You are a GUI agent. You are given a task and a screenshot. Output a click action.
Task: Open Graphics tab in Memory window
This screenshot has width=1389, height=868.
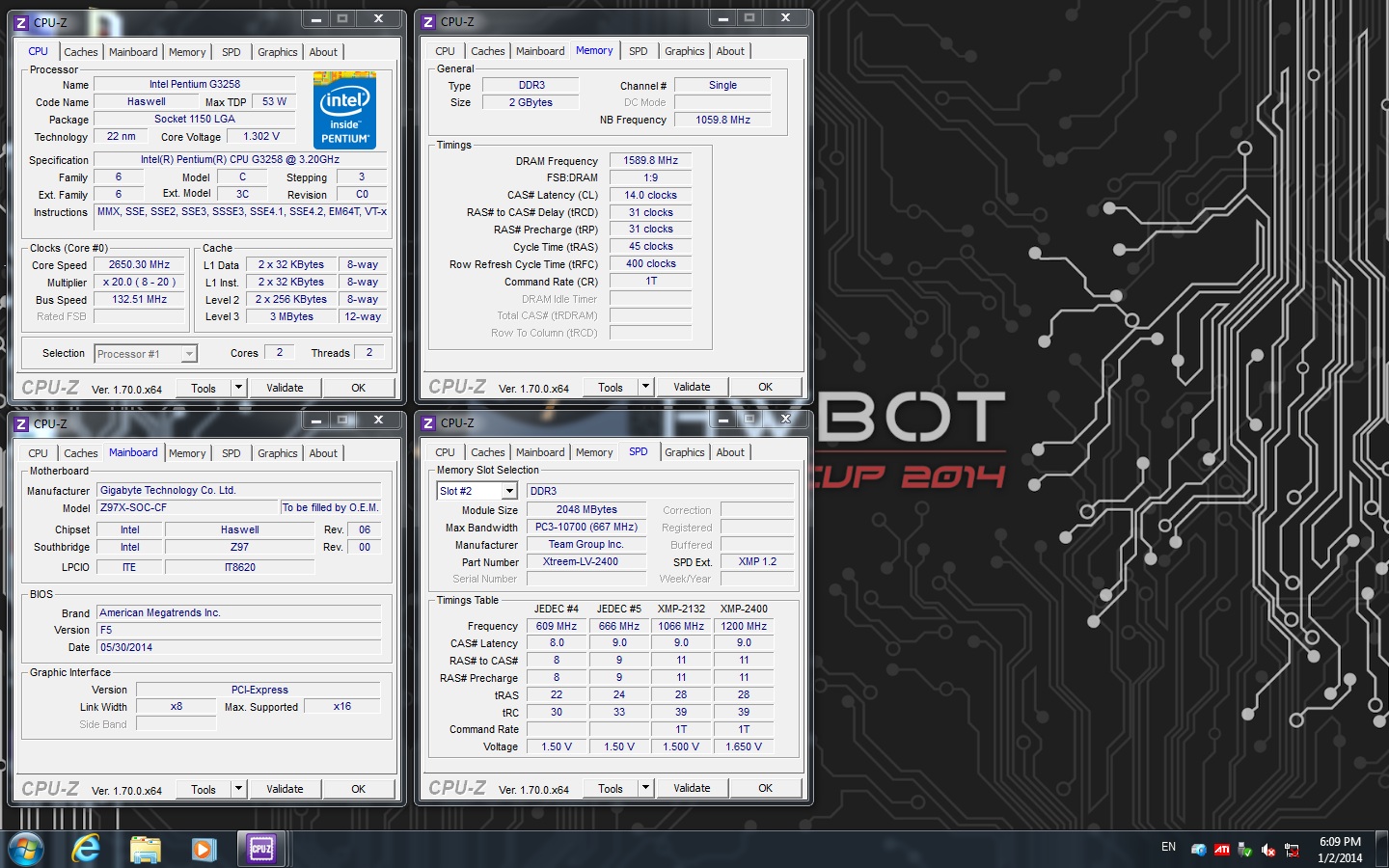(685, 51)
